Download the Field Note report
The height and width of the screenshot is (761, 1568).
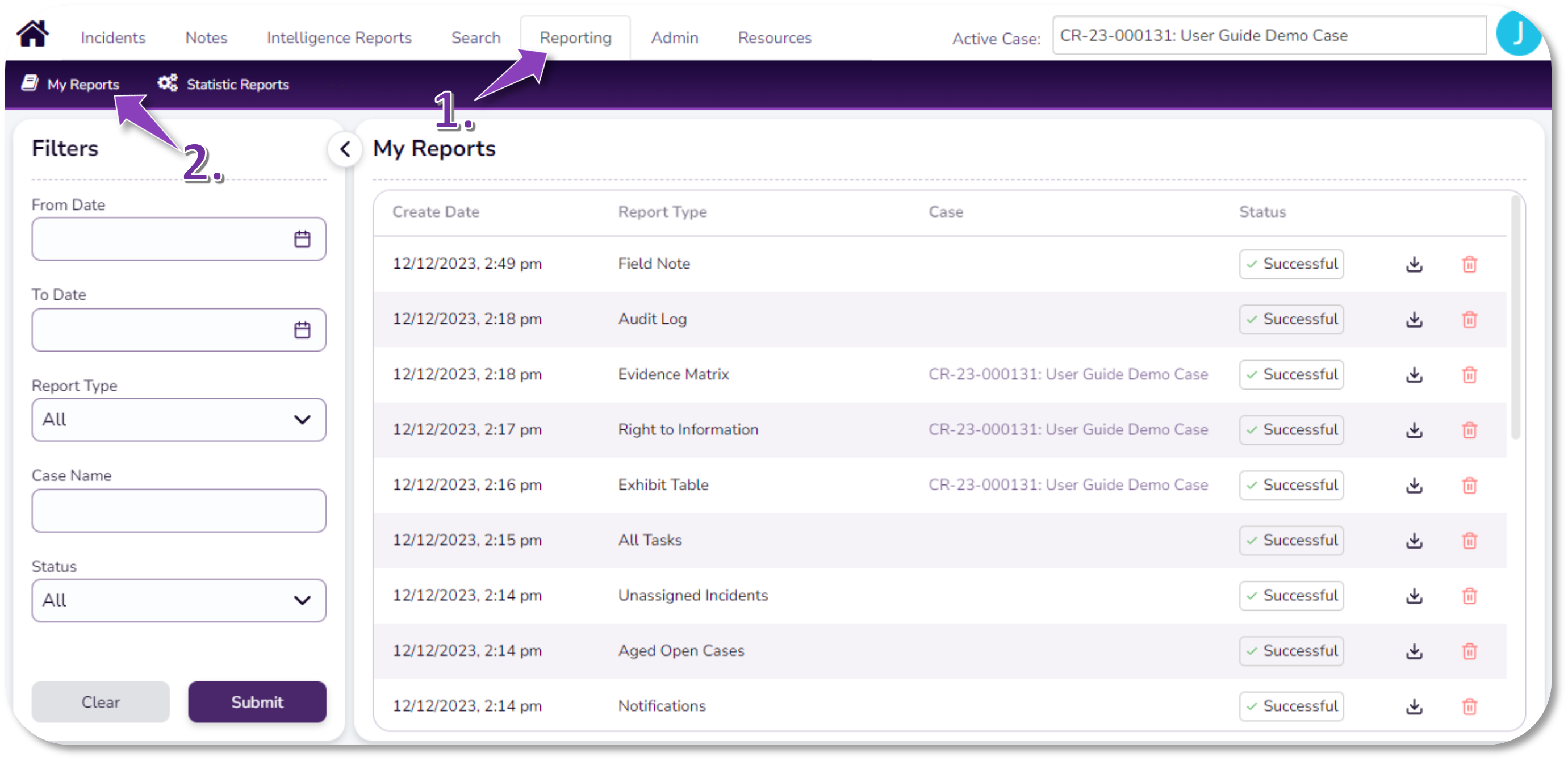[x=1414, y=264]
